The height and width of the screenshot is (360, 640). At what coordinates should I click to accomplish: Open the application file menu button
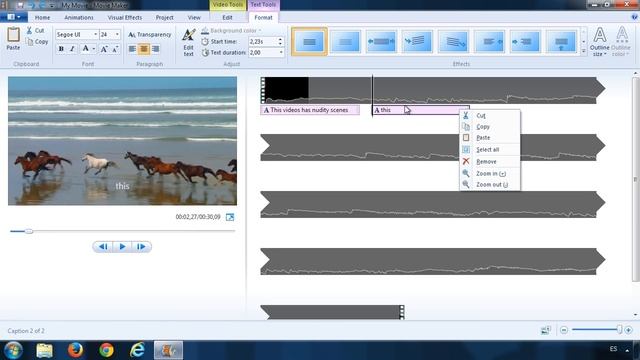[13, 17]
